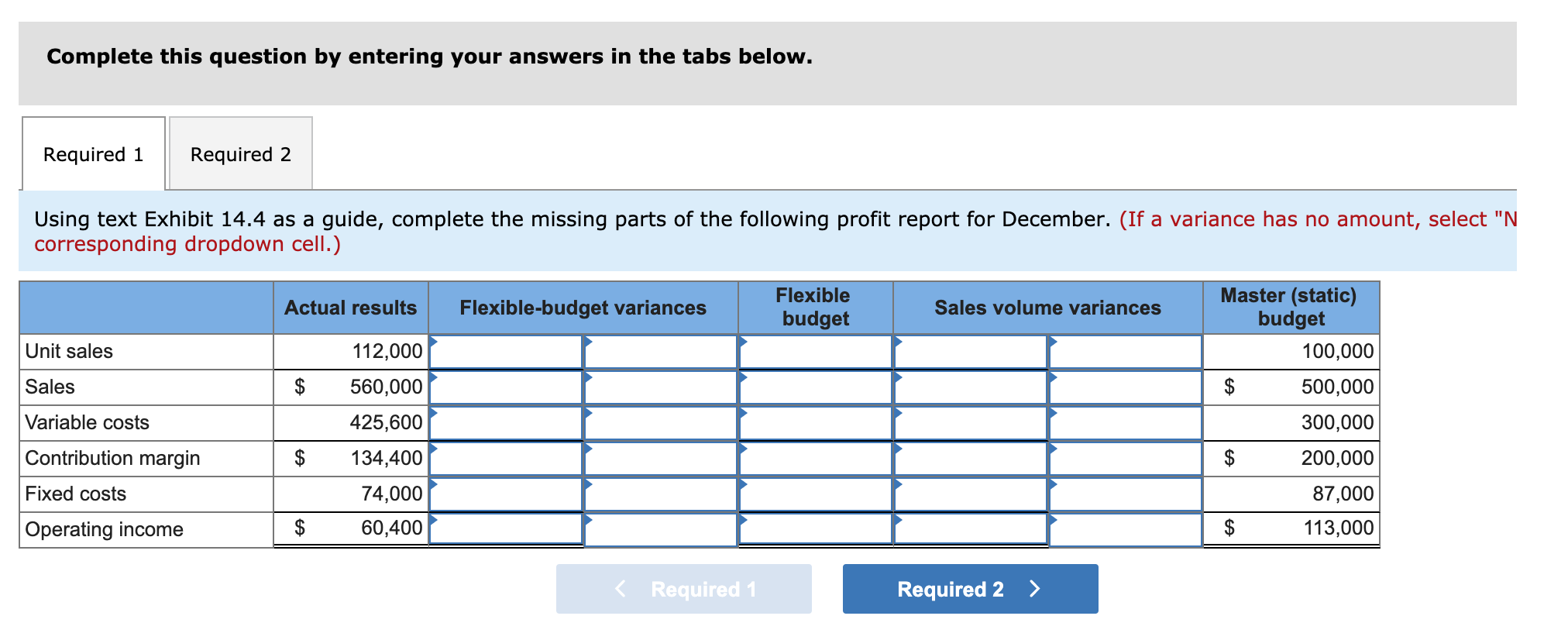Image resolution: width=1568 pixels, height=640 pixels.
Task: Switch to the Required 2 tab
Action: pyautogui.click(x=240, y=154)
